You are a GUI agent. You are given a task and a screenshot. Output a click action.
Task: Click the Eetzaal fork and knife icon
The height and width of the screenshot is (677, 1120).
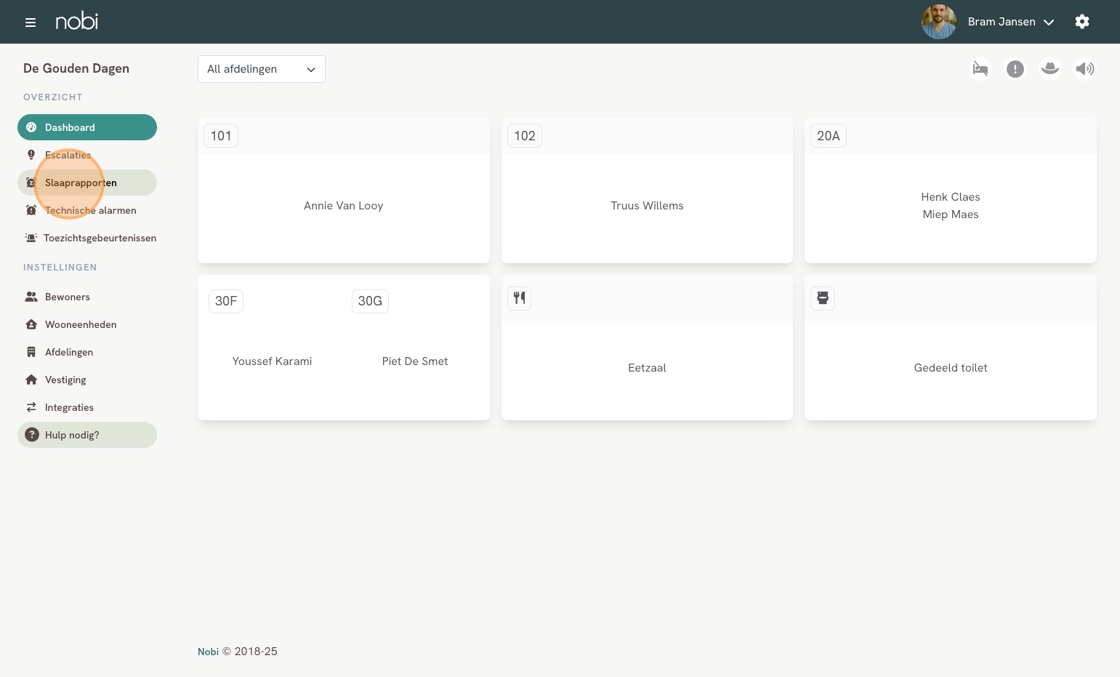(x=519, y=298)
